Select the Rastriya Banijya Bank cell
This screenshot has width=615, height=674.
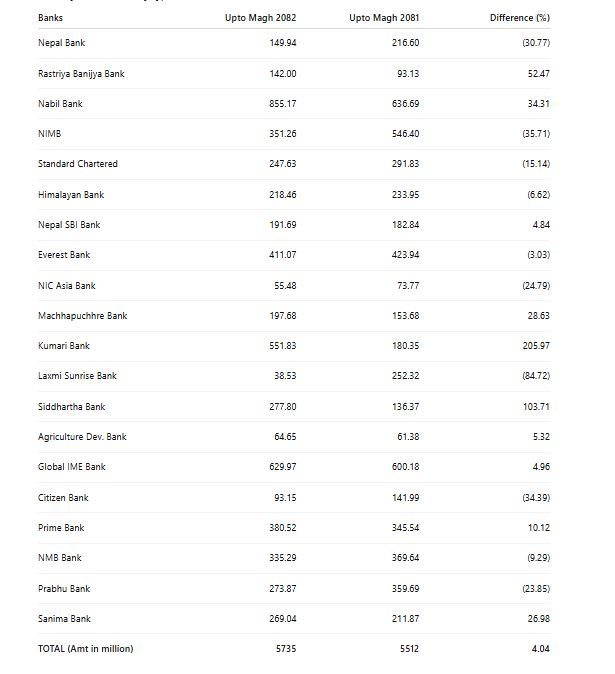(81, 74)
